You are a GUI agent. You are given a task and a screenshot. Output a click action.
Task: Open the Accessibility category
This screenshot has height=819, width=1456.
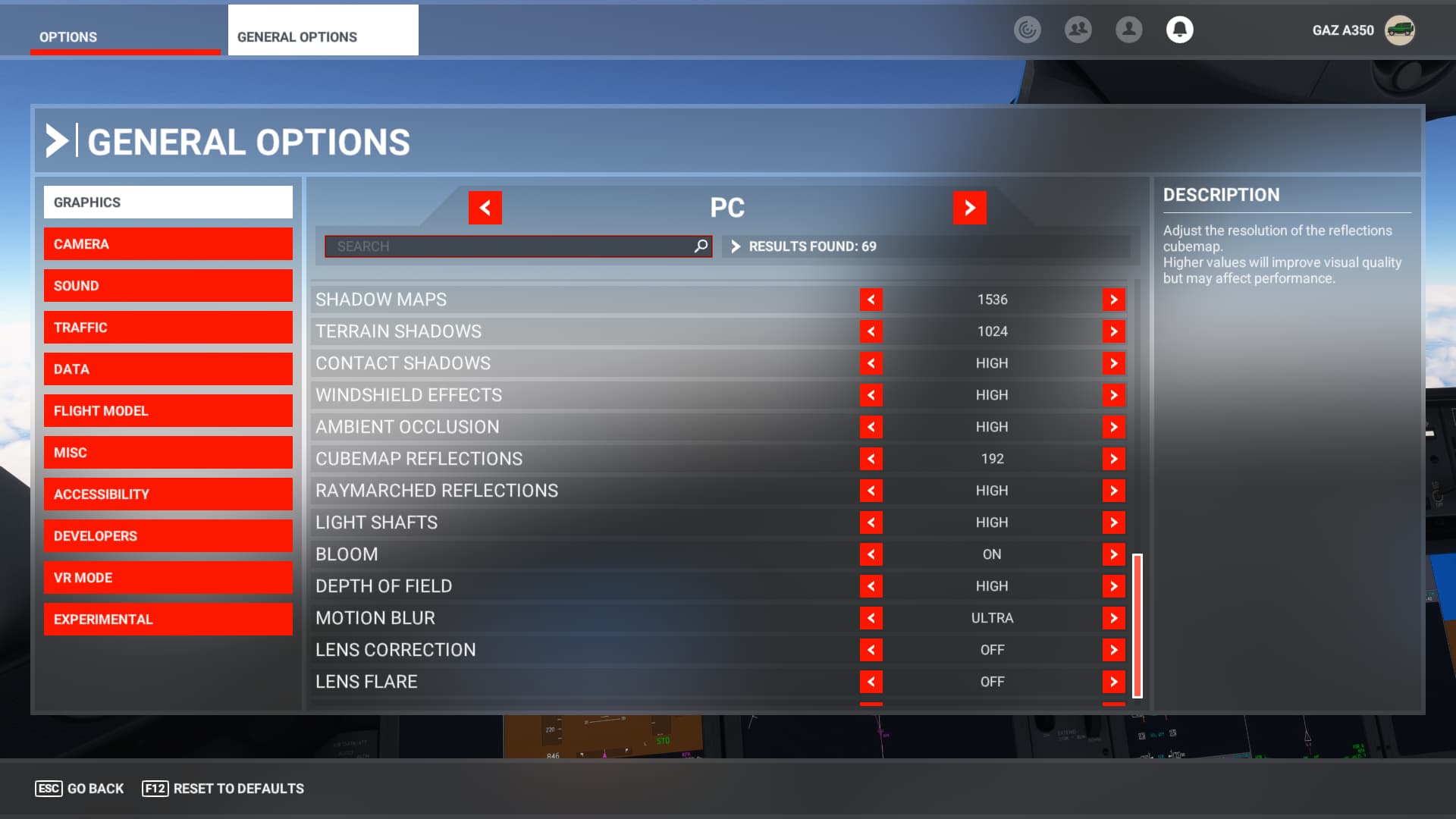pyautogui.click(x=168, y=494)
